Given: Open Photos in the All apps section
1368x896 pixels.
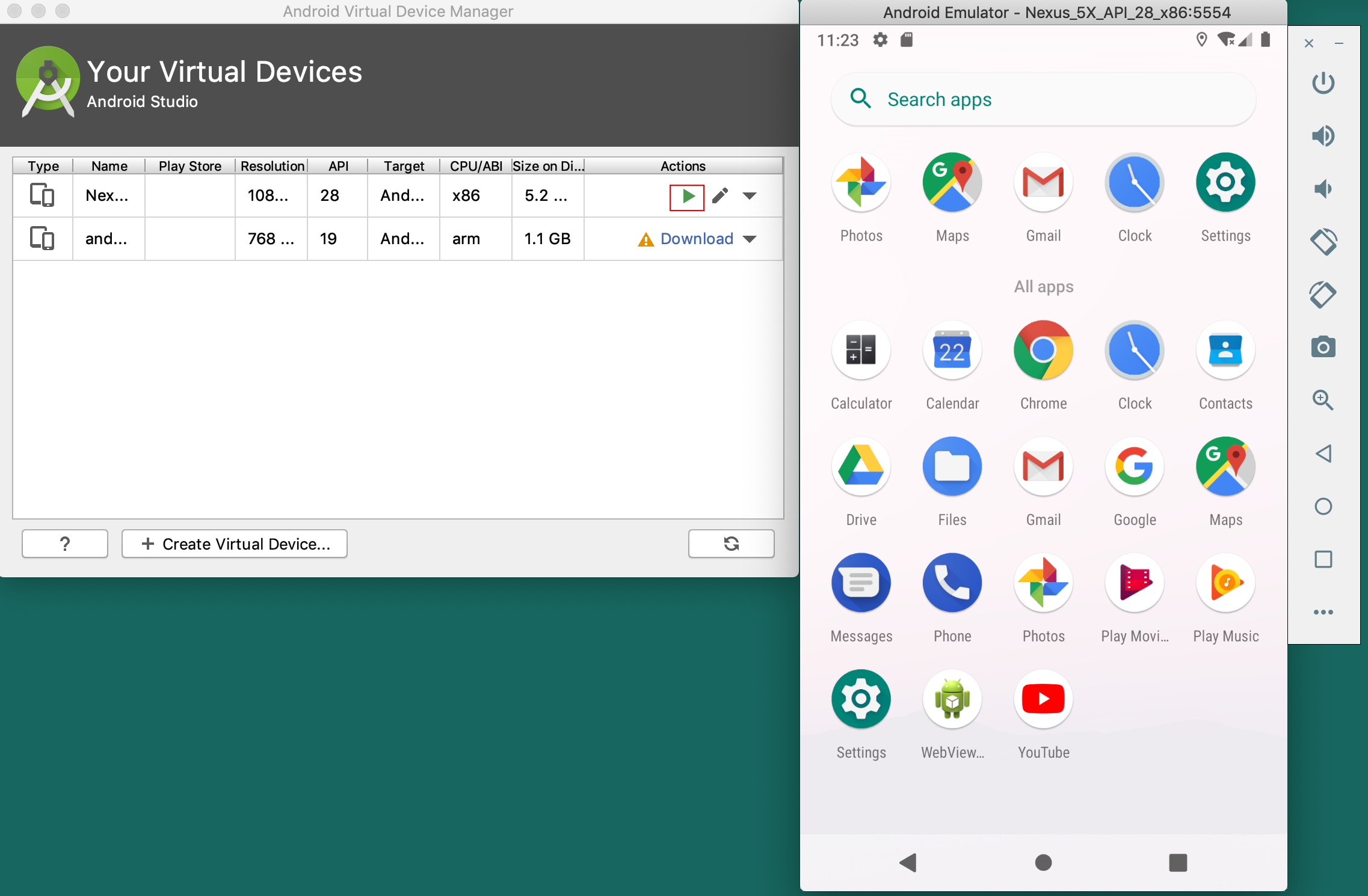Looking at the screenshot, I should tap(1044, 598).
